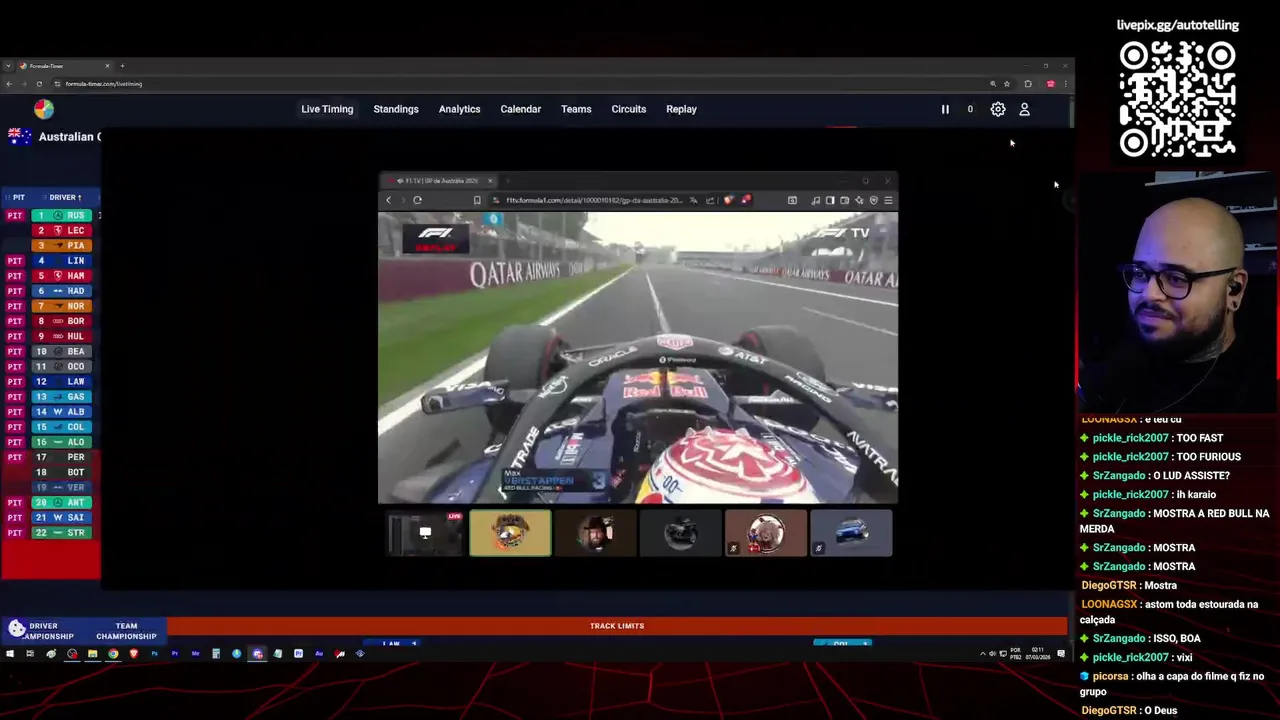Go back in the F1 TV browser

(x=388, y=200)
